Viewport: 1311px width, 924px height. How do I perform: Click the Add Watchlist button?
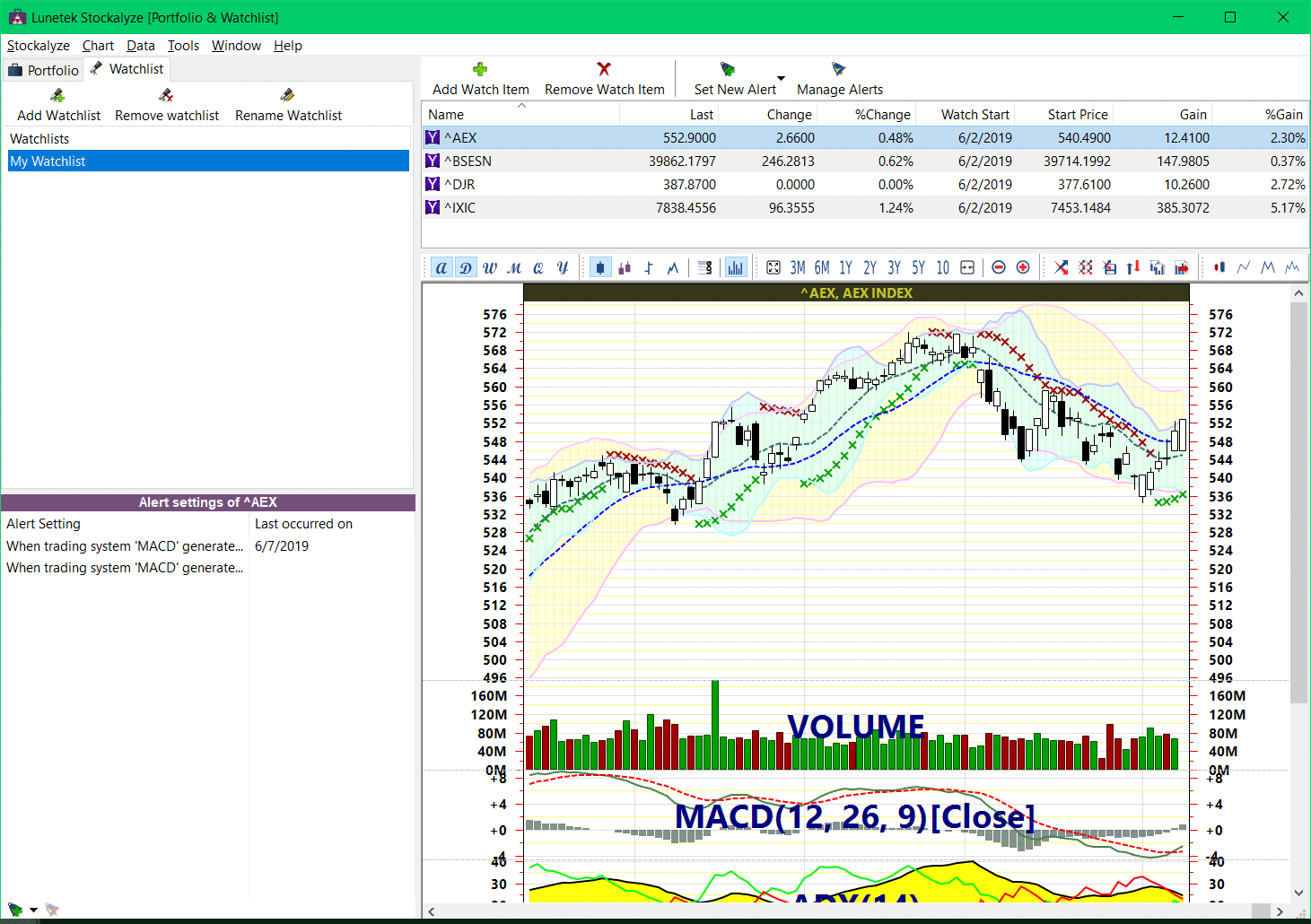[57, 105]
